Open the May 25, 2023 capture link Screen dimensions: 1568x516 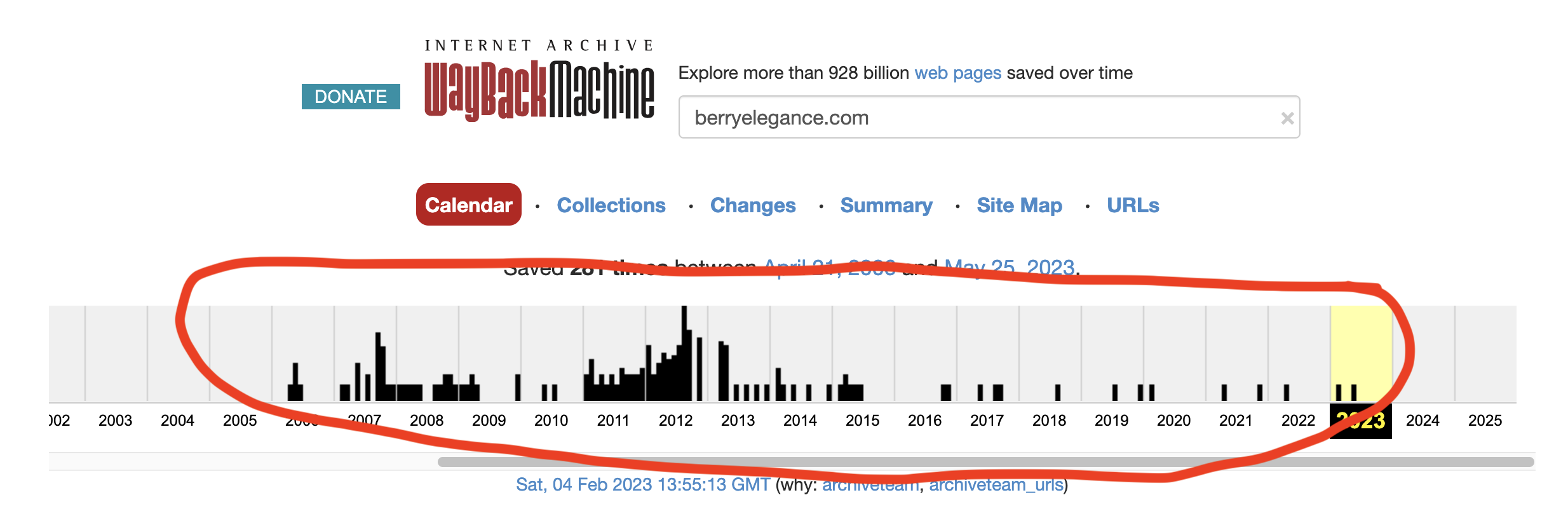pyautogui.click(x=1010, y=268)
